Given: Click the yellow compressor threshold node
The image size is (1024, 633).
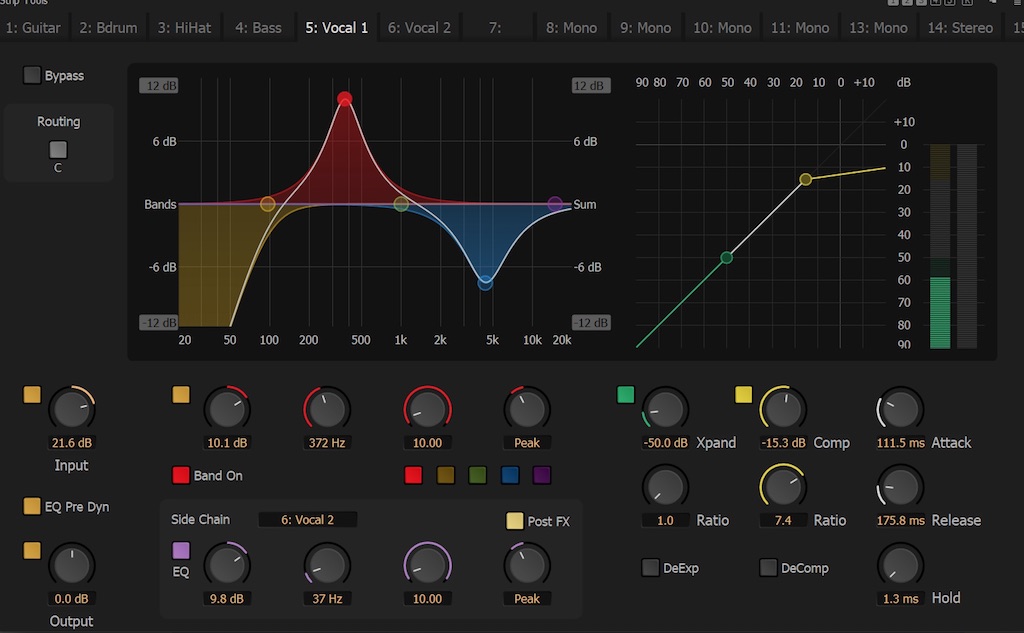Looking at the screenshot, I should [x=806, y=180].
